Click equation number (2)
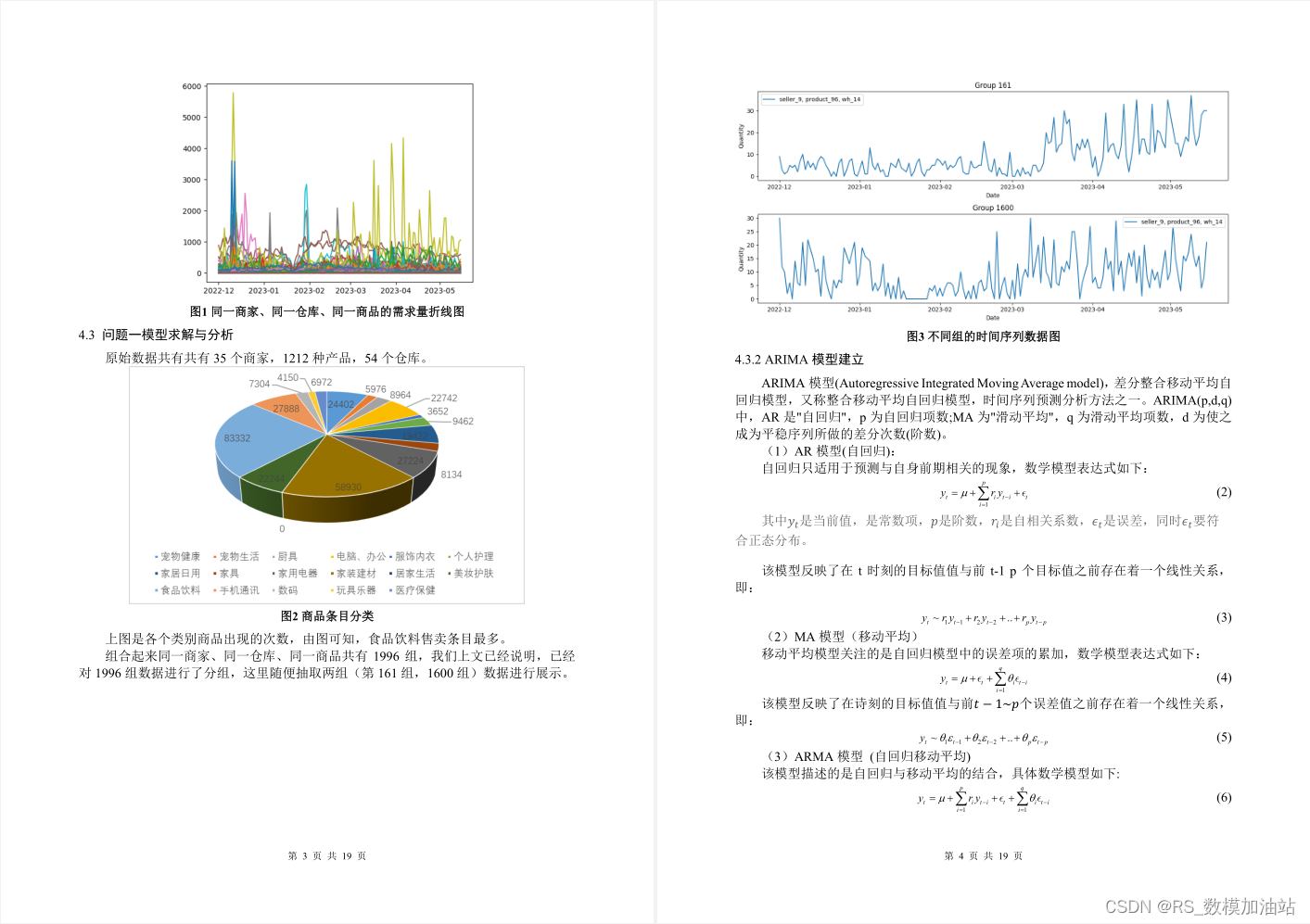The image size is (1310, 924). click(1224, 492)
